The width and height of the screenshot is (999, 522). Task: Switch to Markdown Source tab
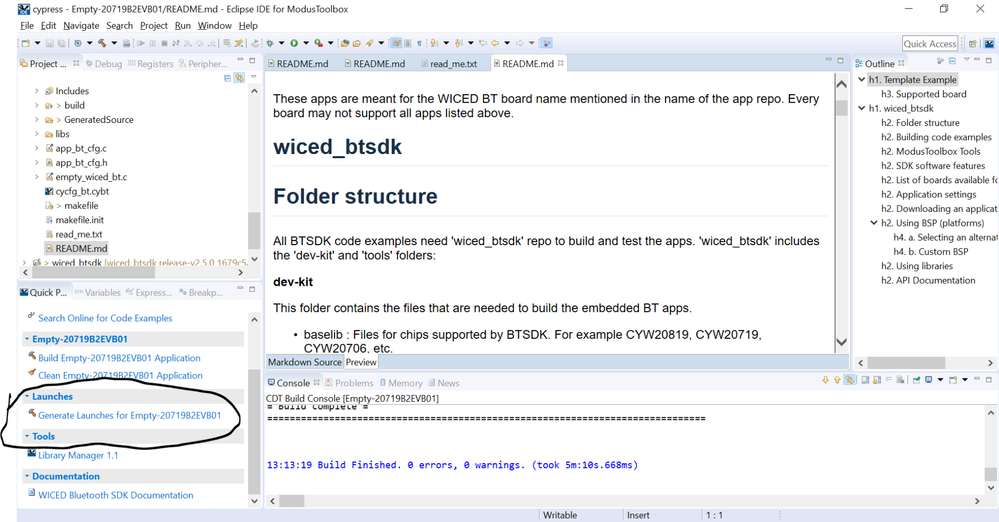coord(305,362)
